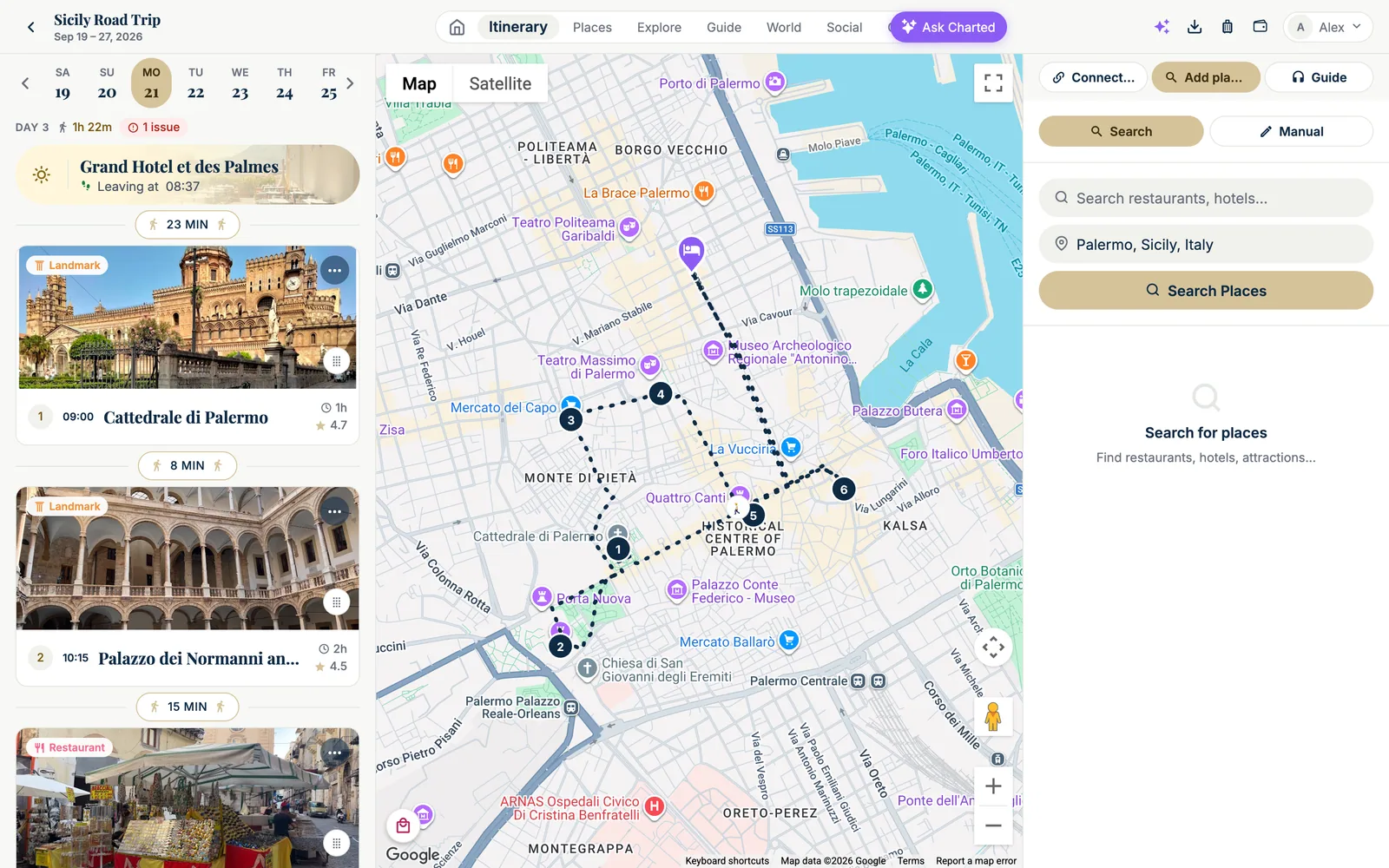Viewport: 1389px width, 868px height.
Task: Zoom out on the map
Action: click(993, 825)
